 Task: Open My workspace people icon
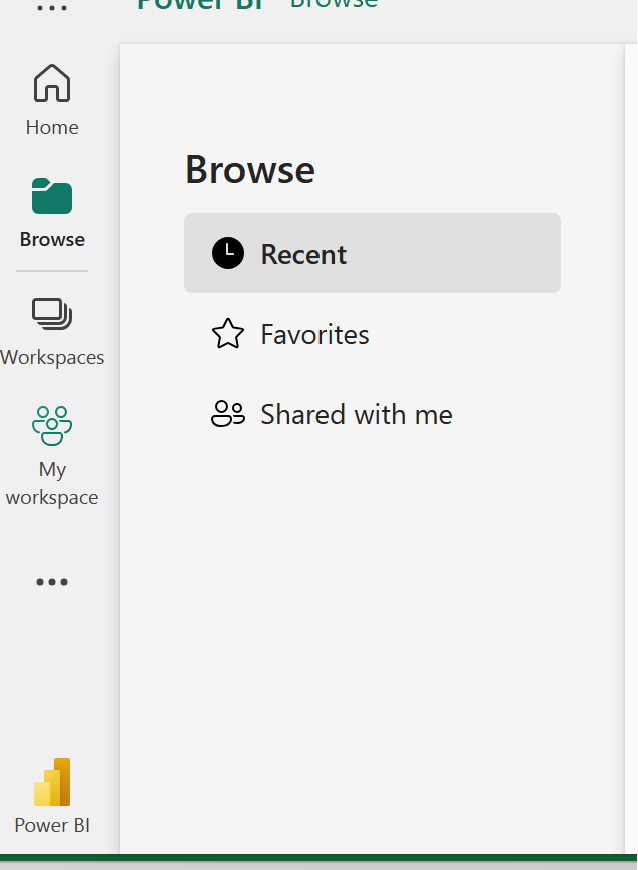52,426
